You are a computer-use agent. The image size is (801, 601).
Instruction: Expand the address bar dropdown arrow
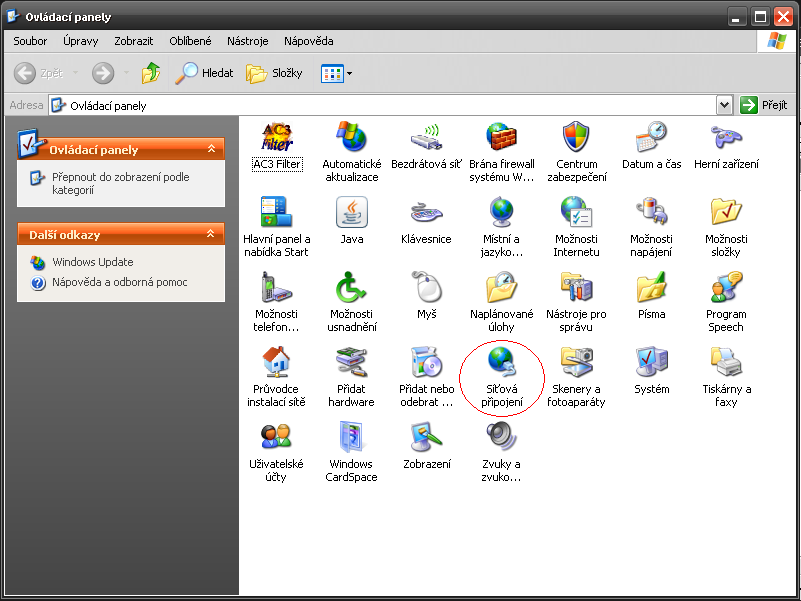coord(725,105)
